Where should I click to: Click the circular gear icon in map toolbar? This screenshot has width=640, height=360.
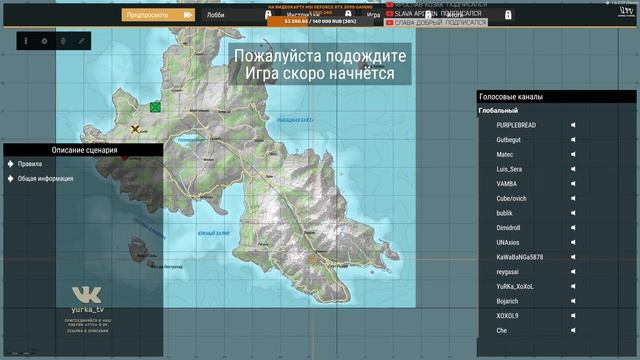[44, 41]
